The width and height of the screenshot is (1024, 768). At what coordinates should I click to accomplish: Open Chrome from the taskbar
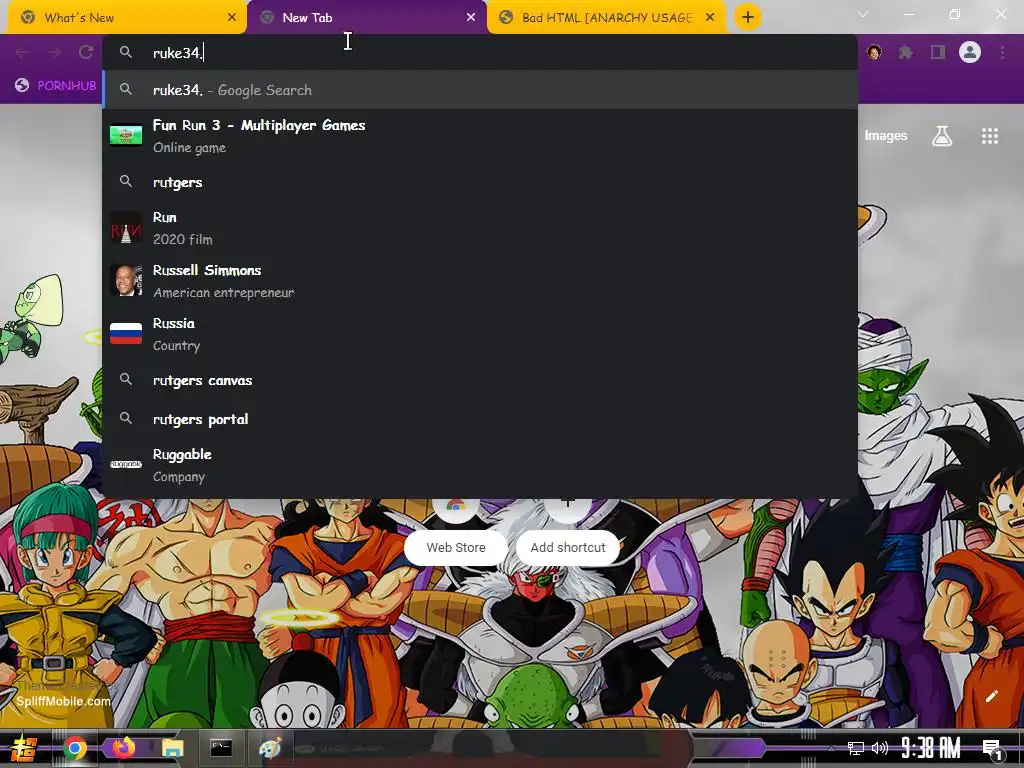pos(75,748)
